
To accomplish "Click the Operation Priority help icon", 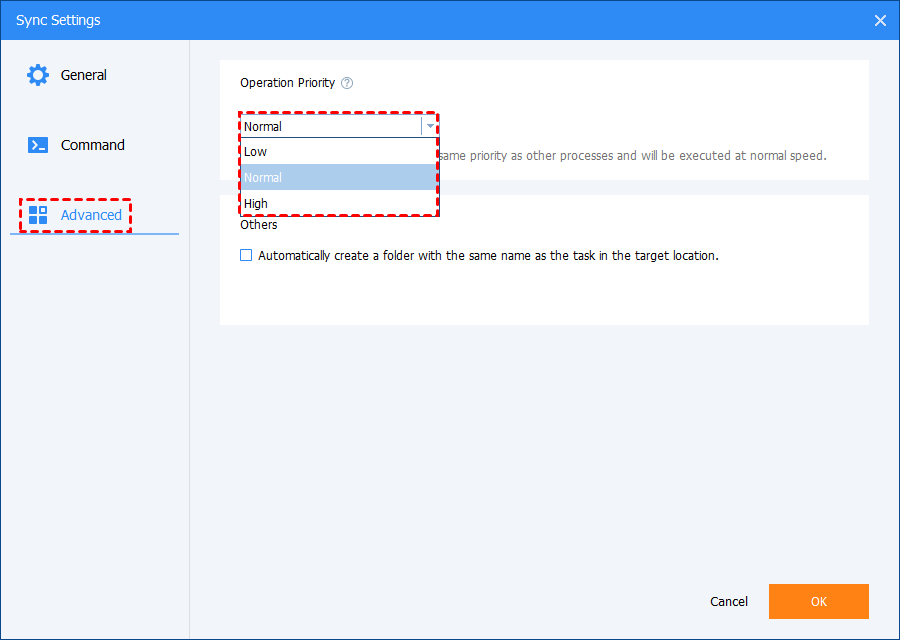I will click(347, 83).
